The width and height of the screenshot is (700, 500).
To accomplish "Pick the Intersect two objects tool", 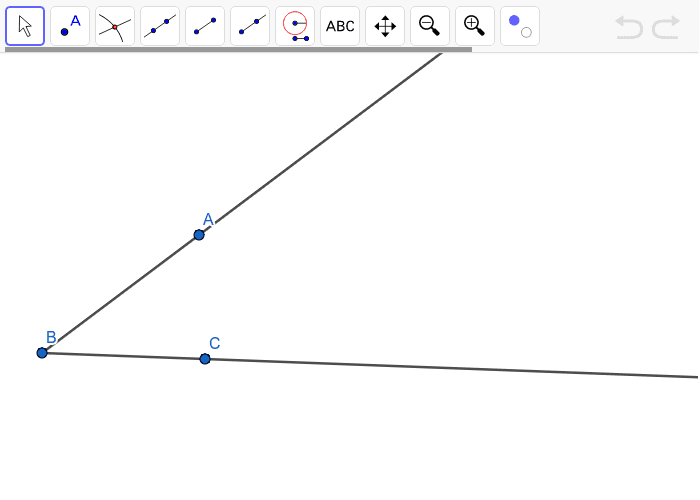I will click(x=115, y=26).
